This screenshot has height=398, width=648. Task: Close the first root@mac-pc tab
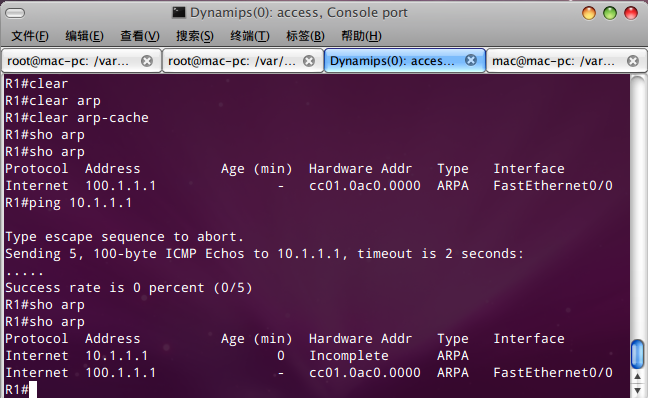147,61
